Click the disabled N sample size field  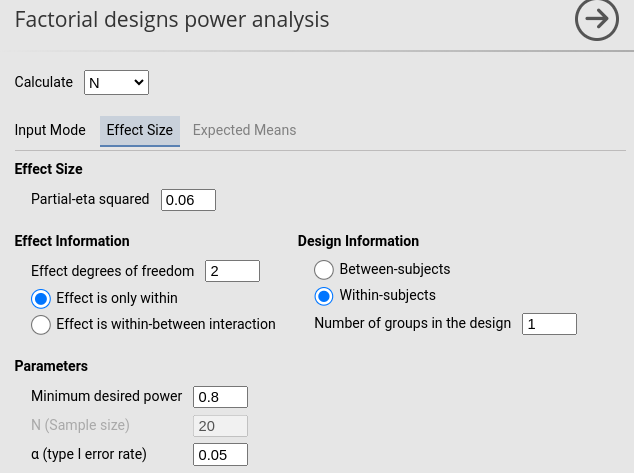220,426
